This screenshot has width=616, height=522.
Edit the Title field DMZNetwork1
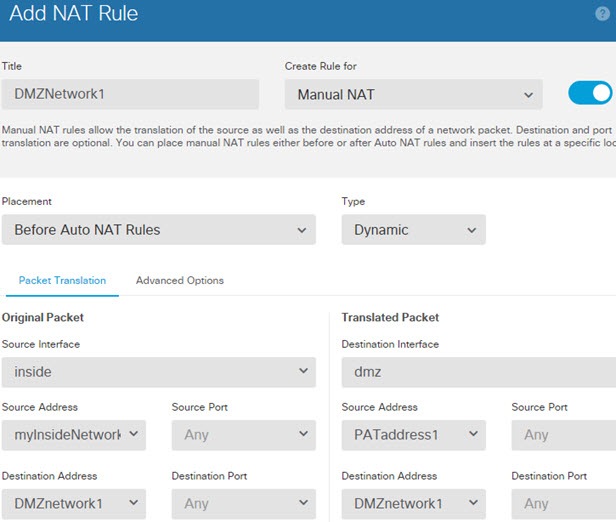tap(130, 94)
